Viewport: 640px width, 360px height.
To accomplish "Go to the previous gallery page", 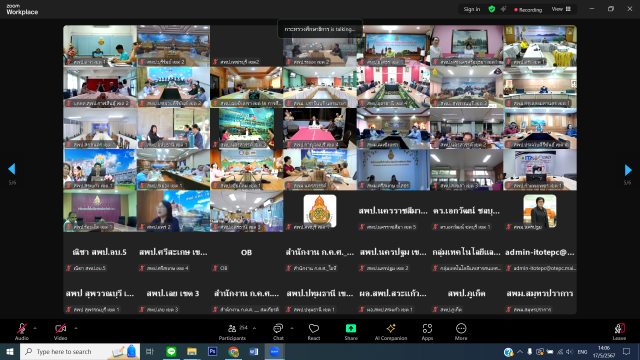I will 12,169.
